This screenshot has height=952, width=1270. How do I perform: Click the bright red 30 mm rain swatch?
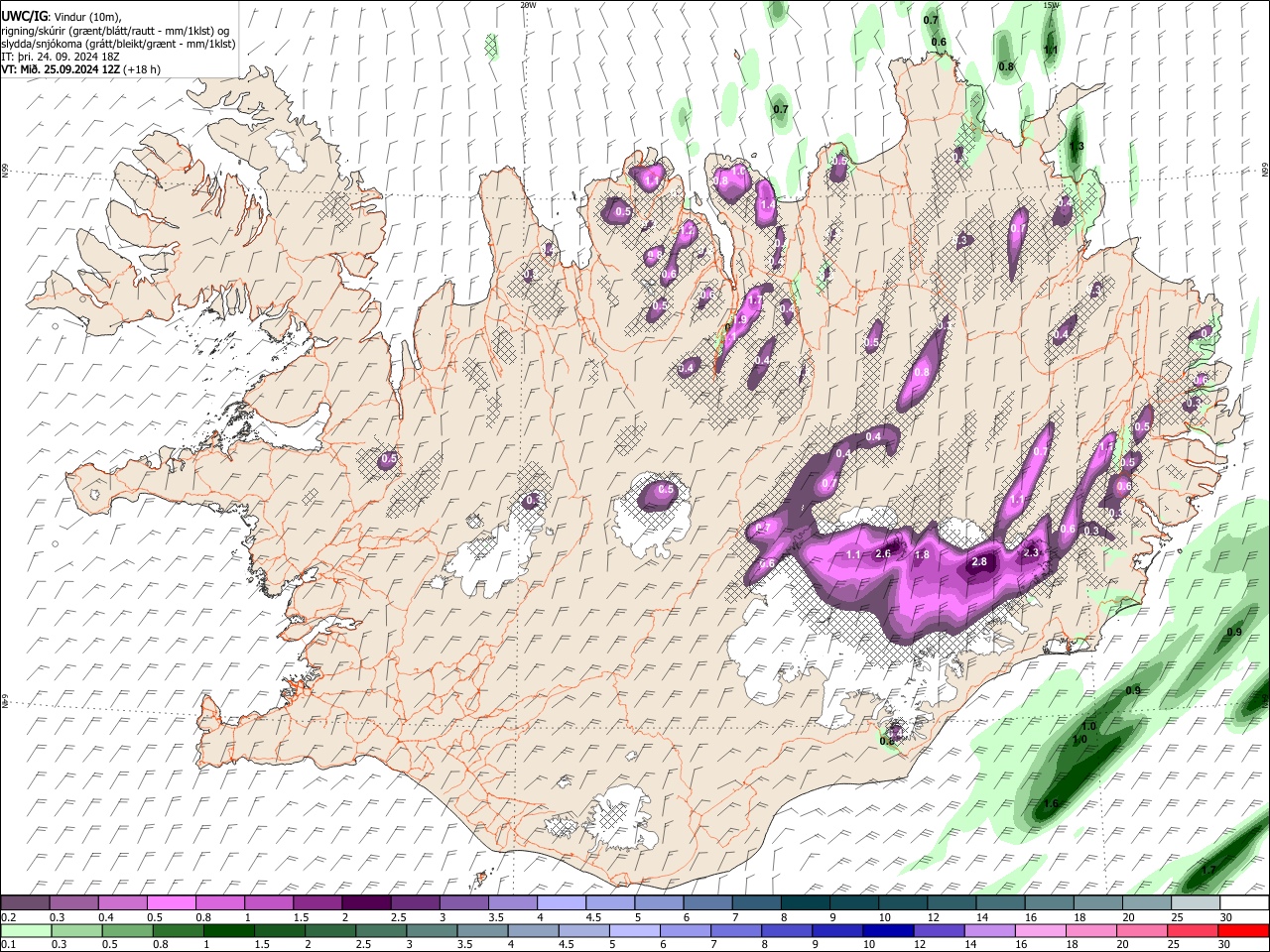1243,930
